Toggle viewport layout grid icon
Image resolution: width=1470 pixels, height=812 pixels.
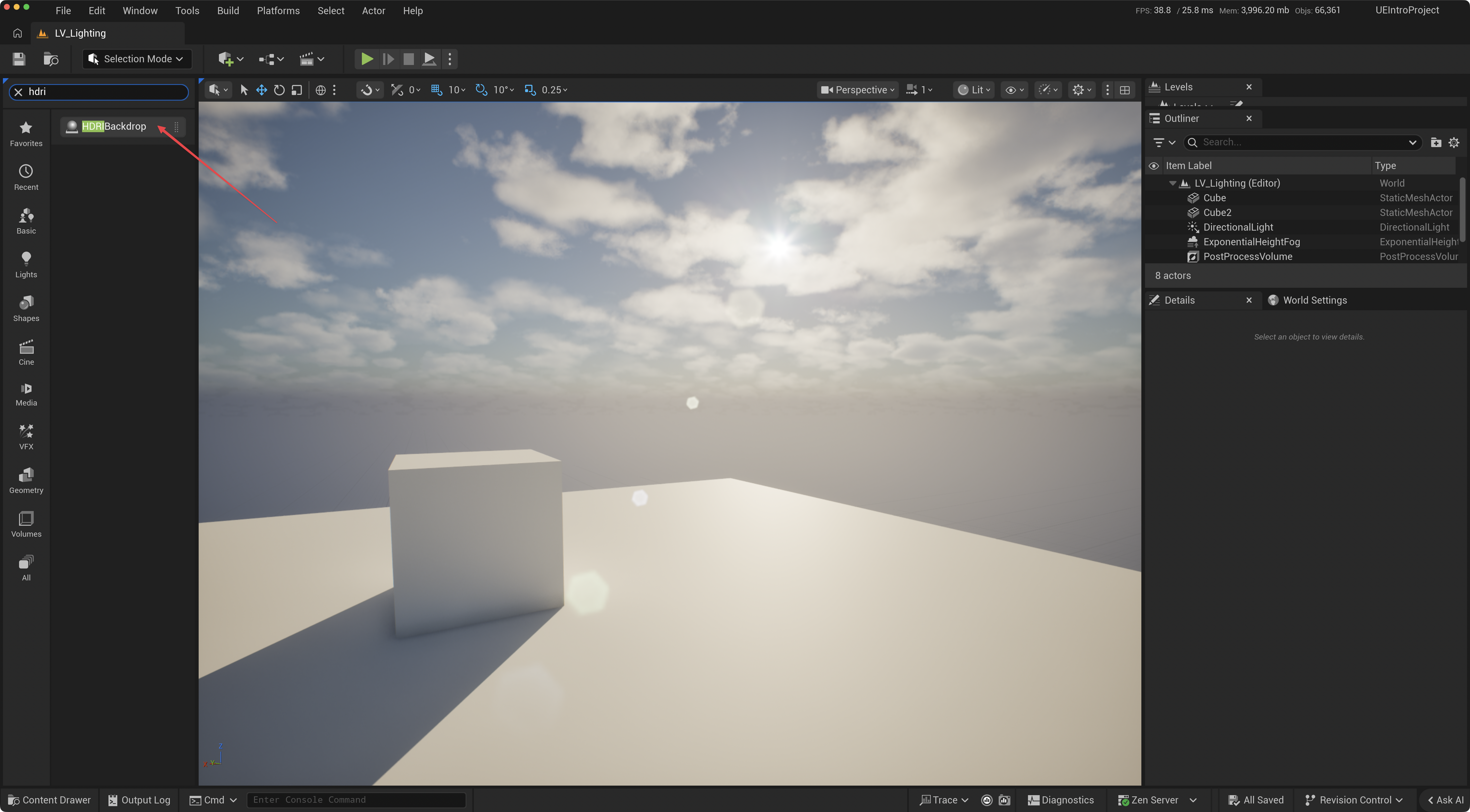[1125, 90]
